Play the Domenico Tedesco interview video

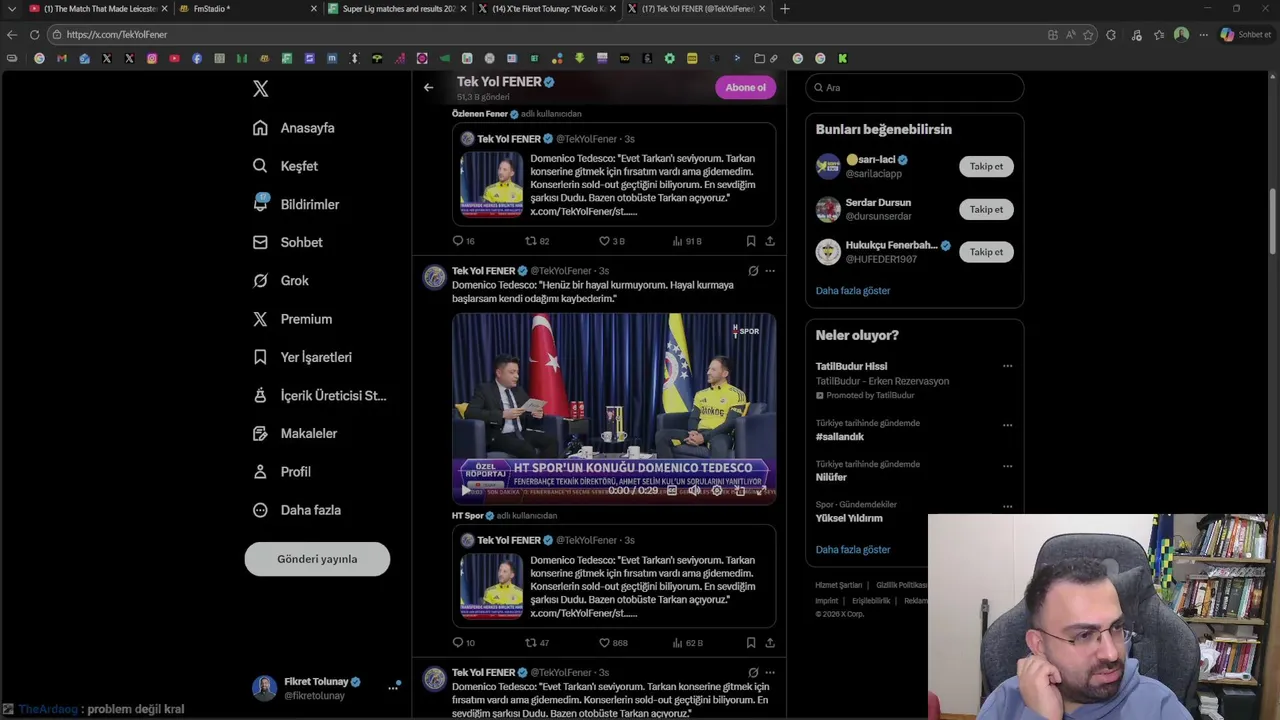pyautogui.click(x=466, y=491)
